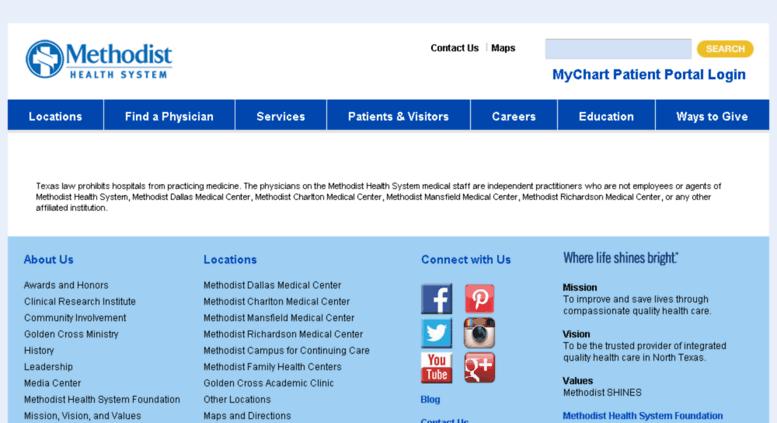
Task: Open the Locations navigation menu
Action: [56, 116]
